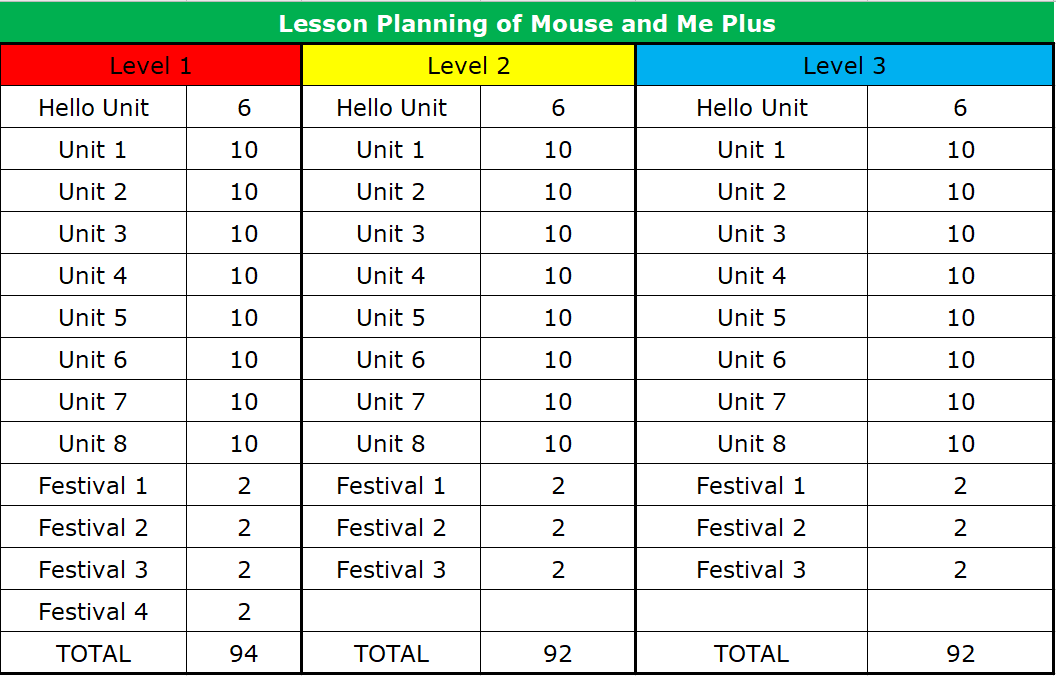The height and width of the screenshot is (676, 1056).
Task: Select the Level 2 Unit 5 cell
Action: [391, 317]
